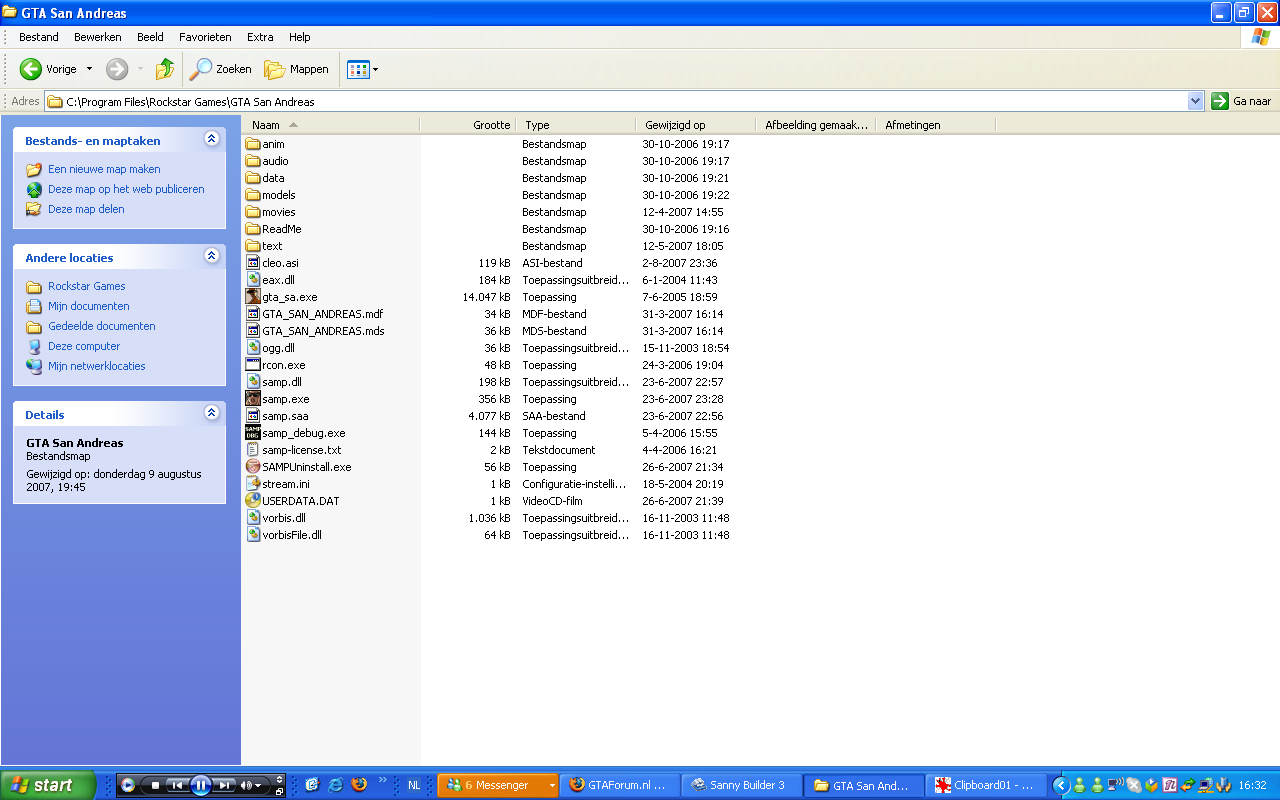Select the anim folder icon
The height and width of the screenshot is (800, 1280).
tap(253, 144)
